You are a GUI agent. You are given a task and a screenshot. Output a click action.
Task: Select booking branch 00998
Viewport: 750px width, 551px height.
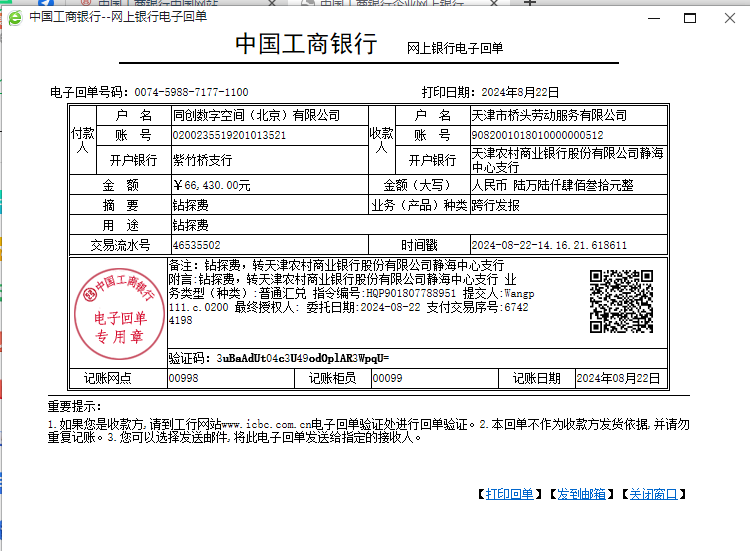(184, 378)
